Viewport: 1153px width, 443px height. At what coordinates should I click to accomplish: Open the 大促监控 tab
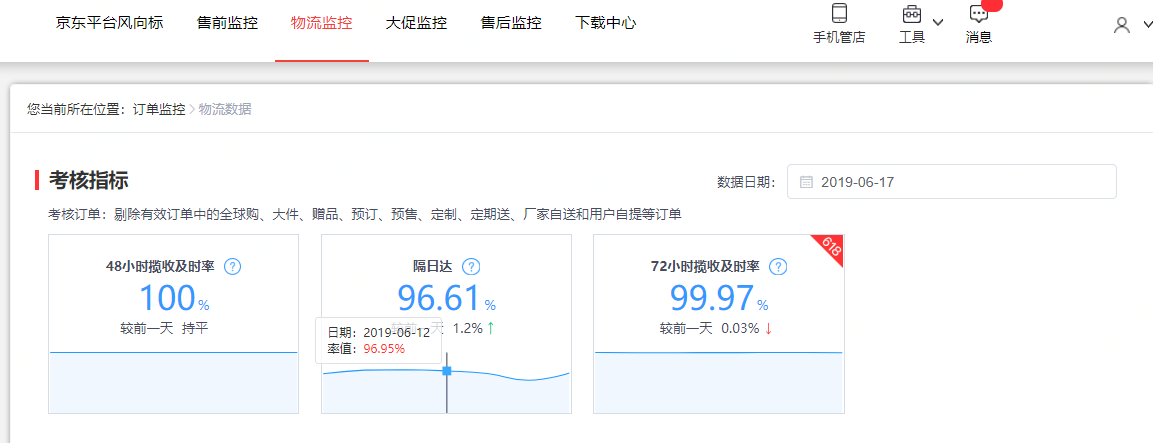[416, 23]
